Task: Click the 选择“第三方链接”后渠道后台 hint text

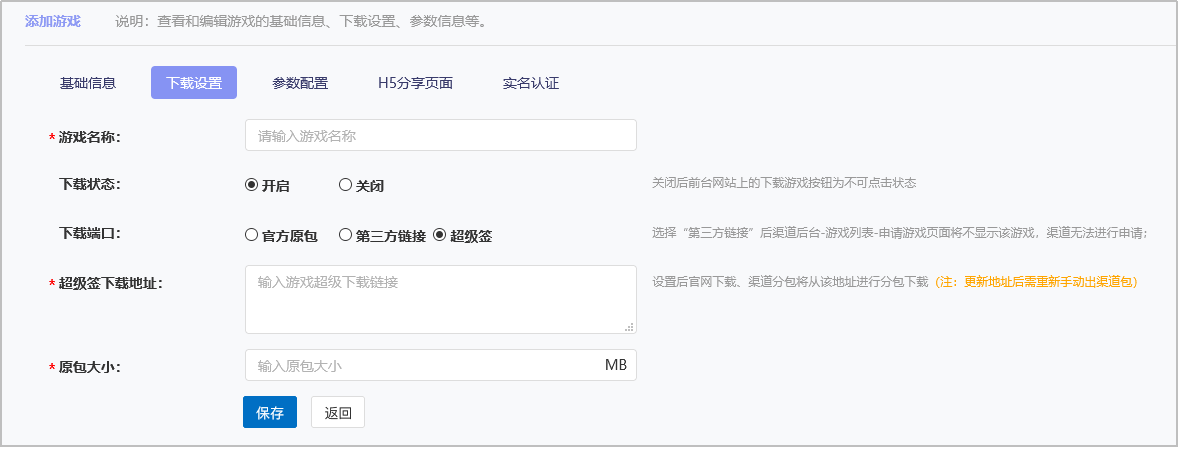Action: point(899,233)
